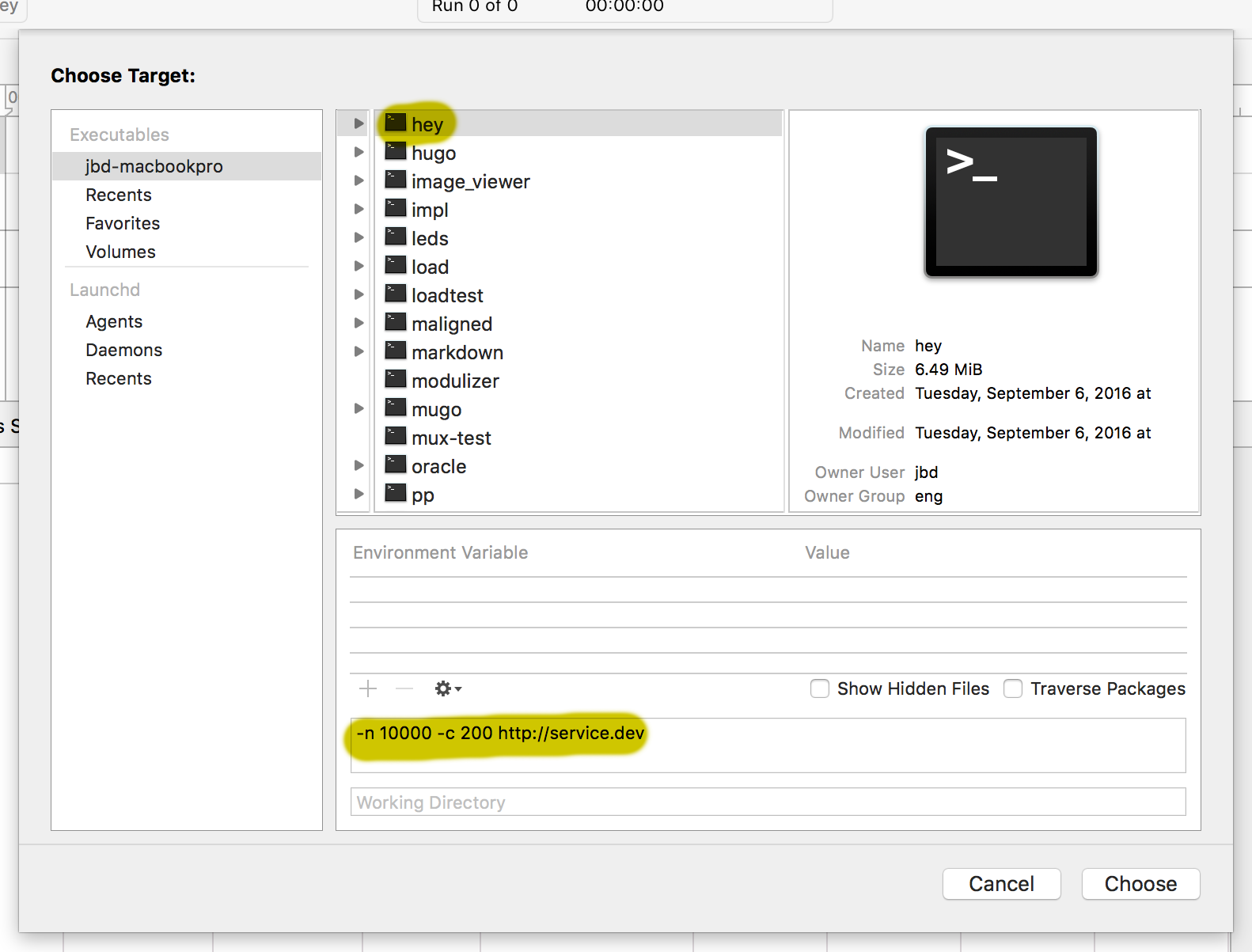Click the pp executable icon

click(x=396, y=493)
